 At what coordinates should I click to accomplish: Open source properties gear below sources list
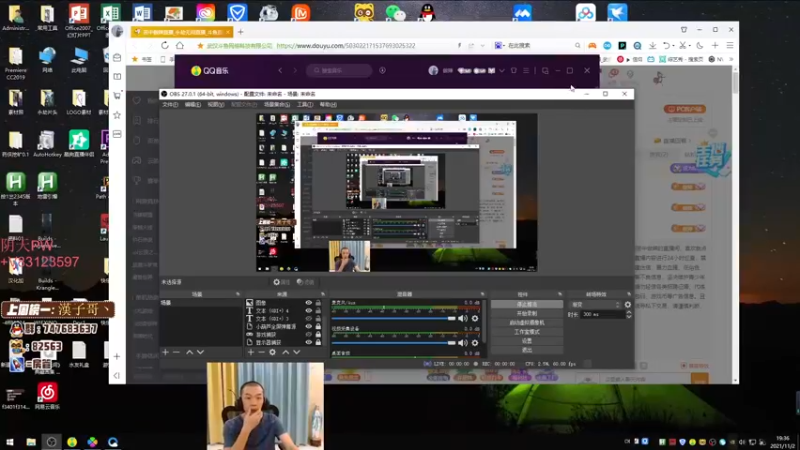coord(272,352)
